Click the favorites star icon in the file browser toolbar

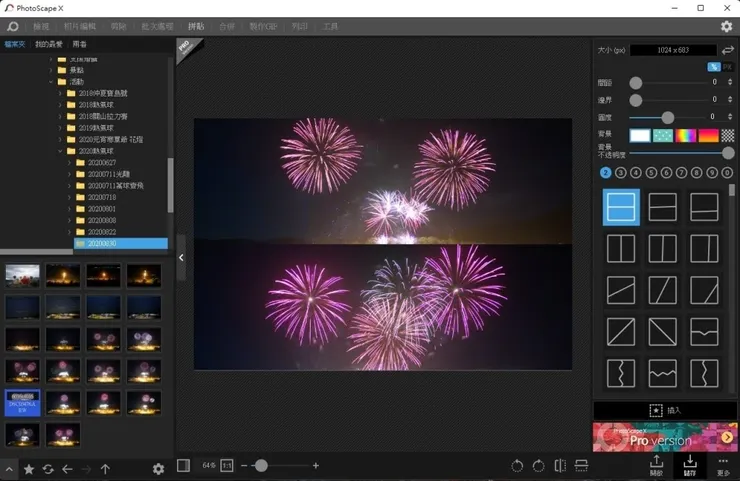tap(29, 469)
